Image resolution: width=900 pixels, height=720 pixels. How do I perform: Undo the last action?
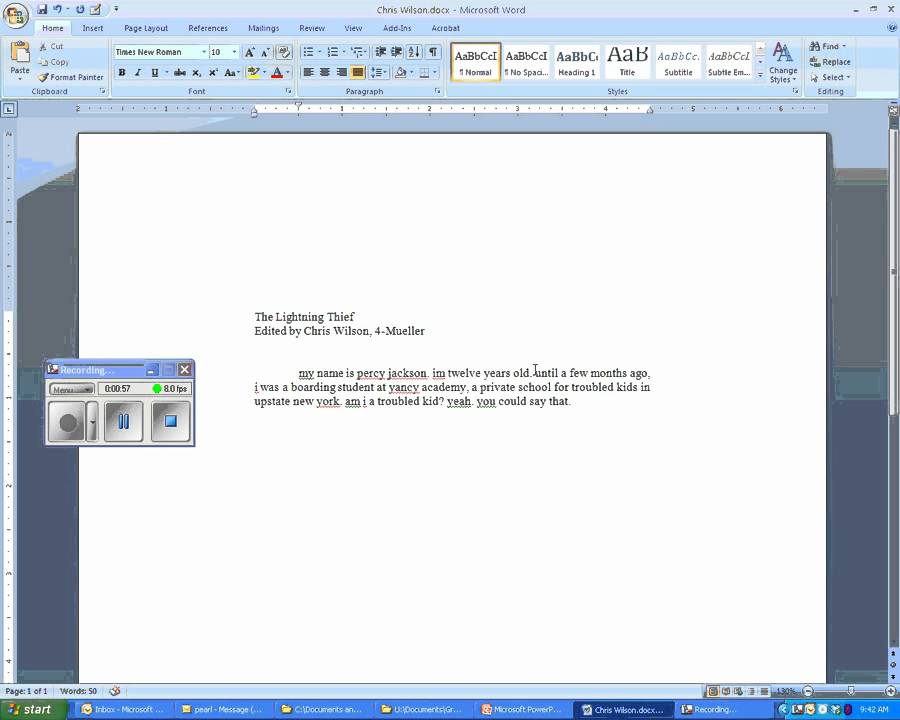[57, 9]
